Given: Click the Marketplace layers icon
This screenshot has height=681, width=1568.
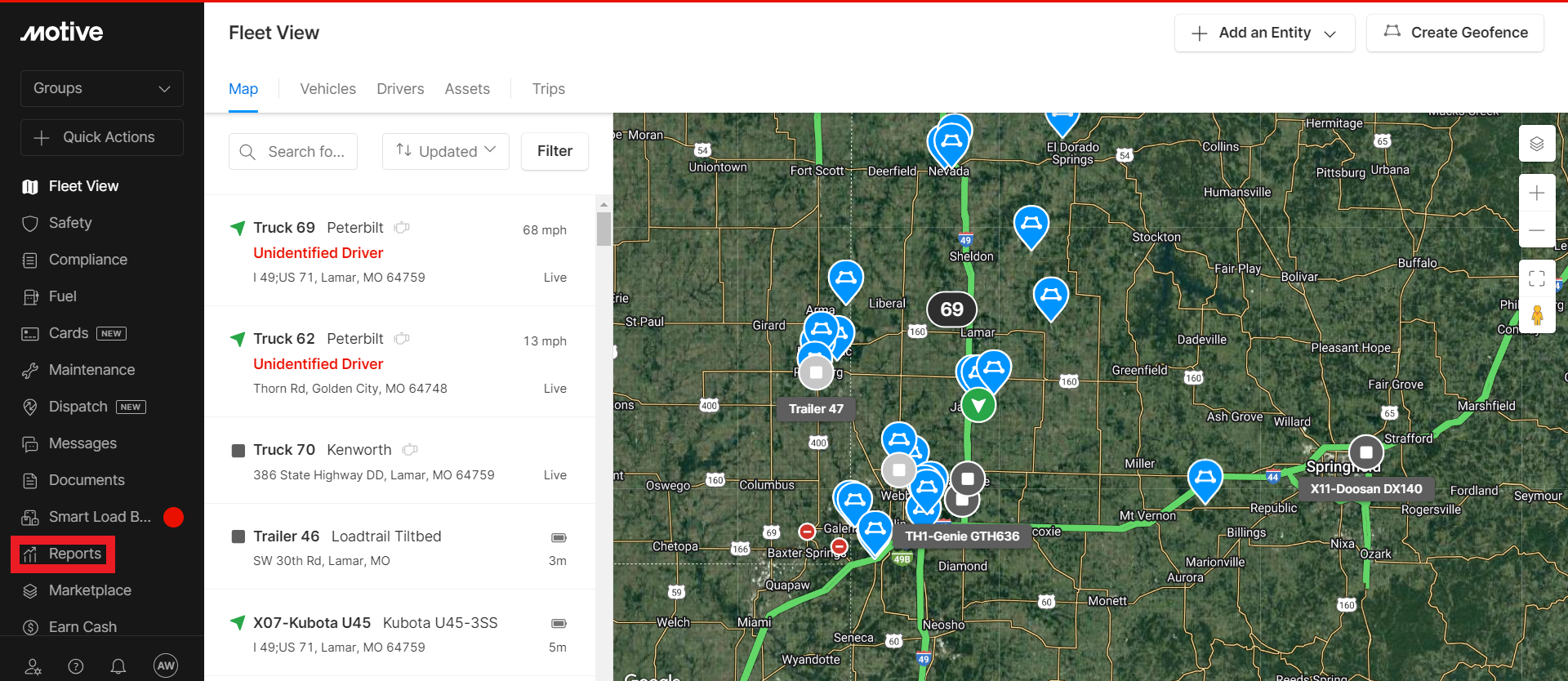Looking at the screenshot, I should [x=30, y=591].
